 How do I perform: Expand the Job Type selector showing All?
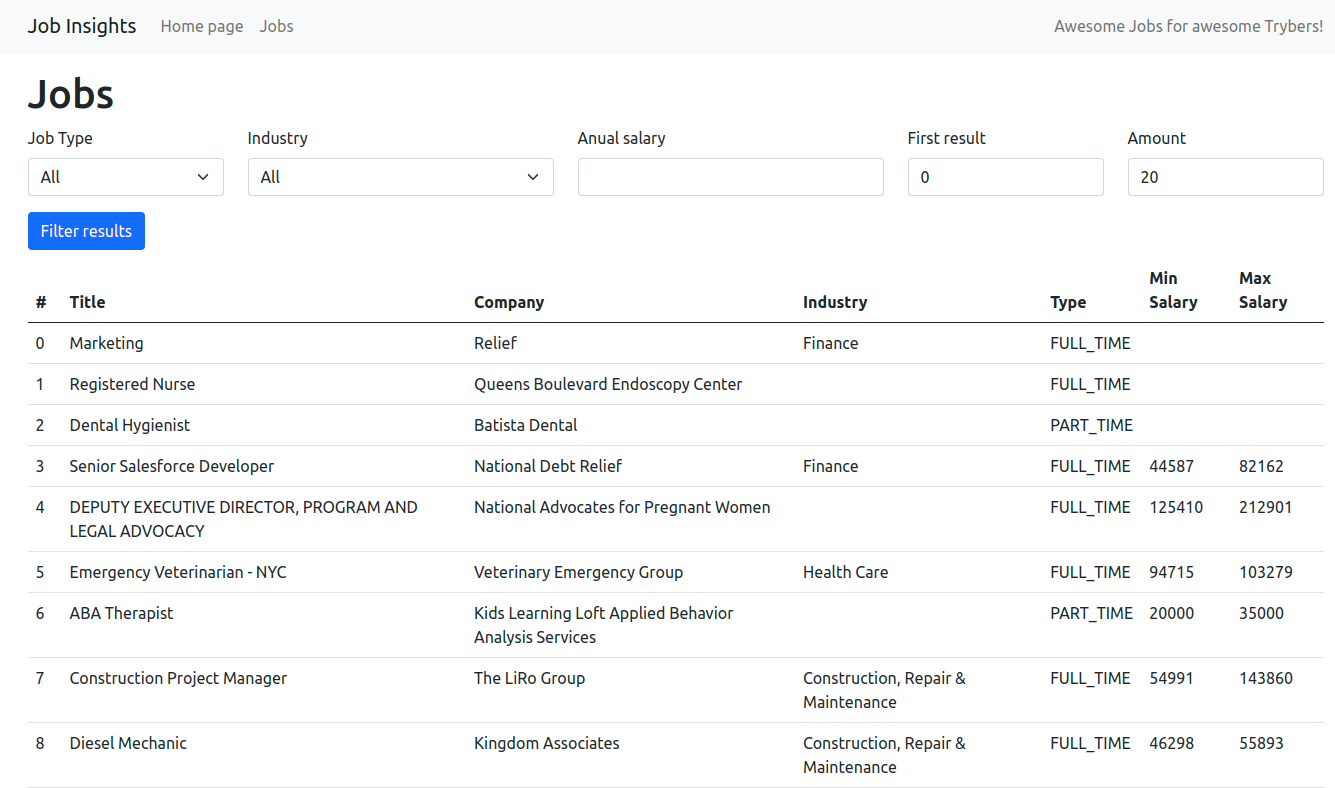[x=125, y=176]
